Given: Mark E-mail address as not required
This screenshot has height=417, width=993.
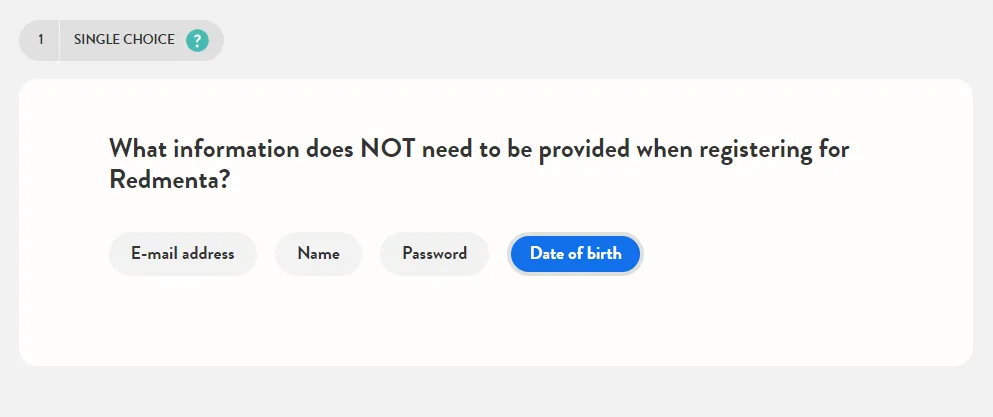Looking at the screenshot, I should tap(183, 254).
